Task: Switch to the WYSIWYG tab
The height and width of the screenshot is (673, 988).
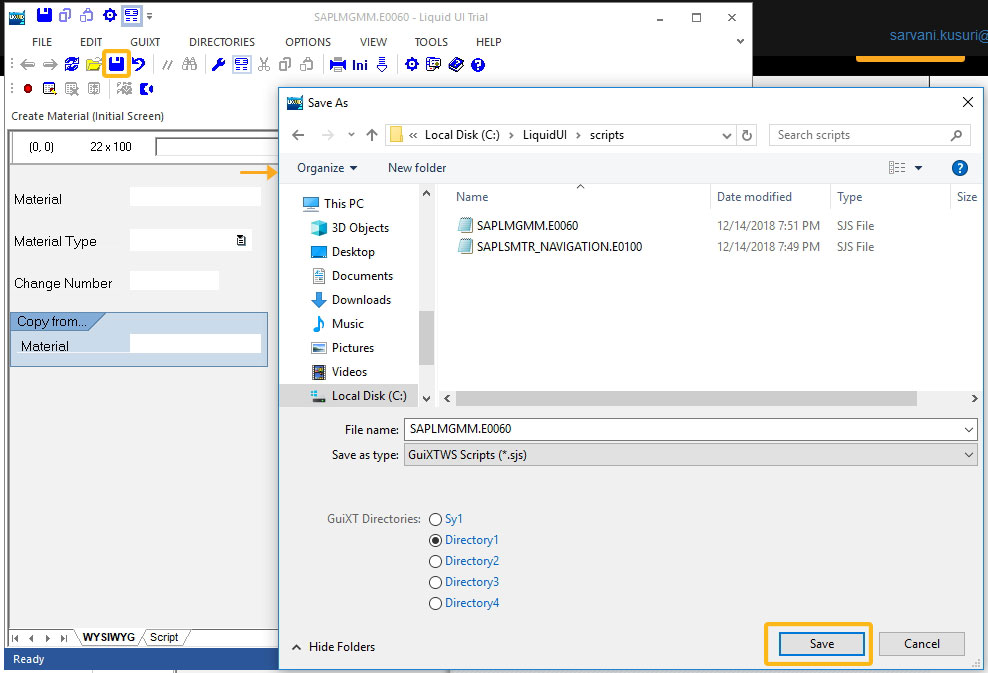Action: (108, 637)
